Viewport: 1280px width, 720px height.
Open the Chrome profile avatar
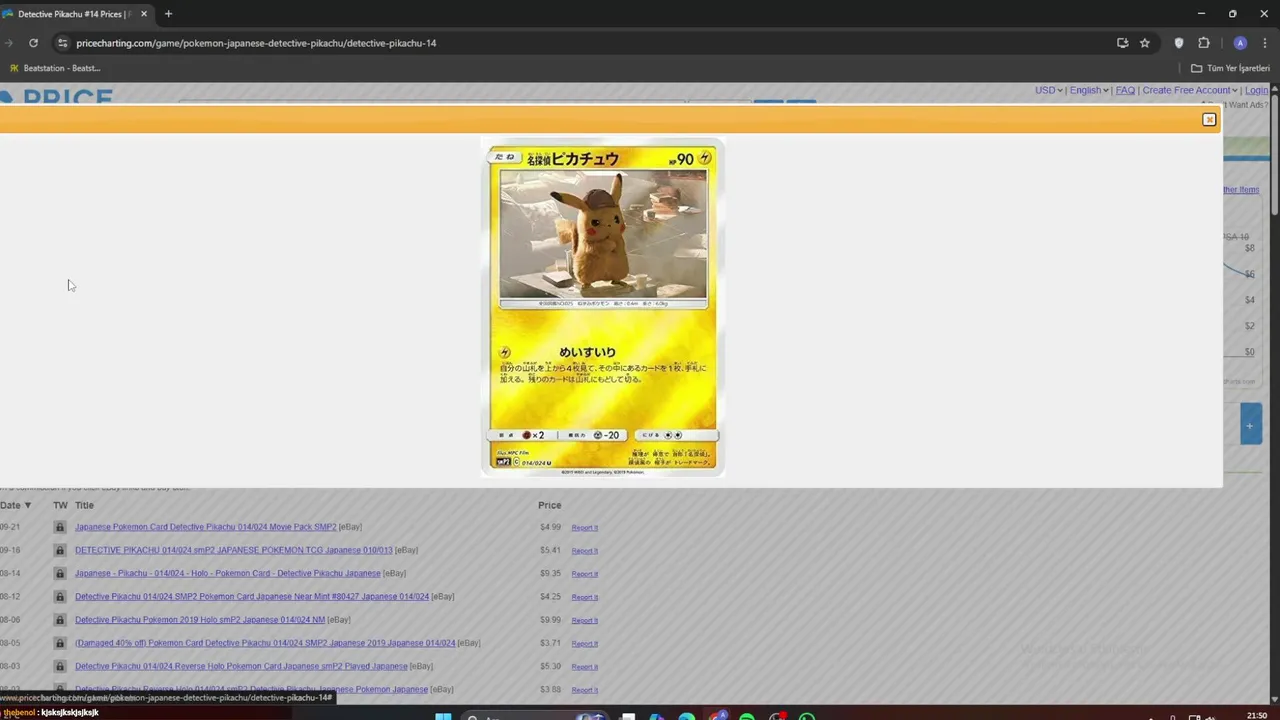[1240, 43]
